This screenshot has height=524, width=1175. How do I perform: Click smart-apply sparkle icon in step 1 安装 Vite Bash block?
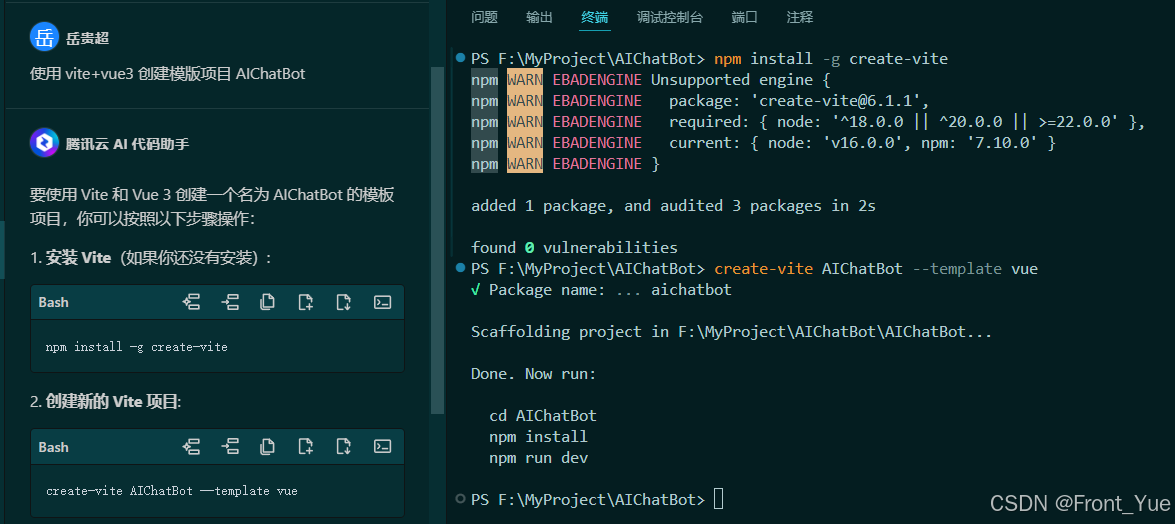click(x=191, y=302)
